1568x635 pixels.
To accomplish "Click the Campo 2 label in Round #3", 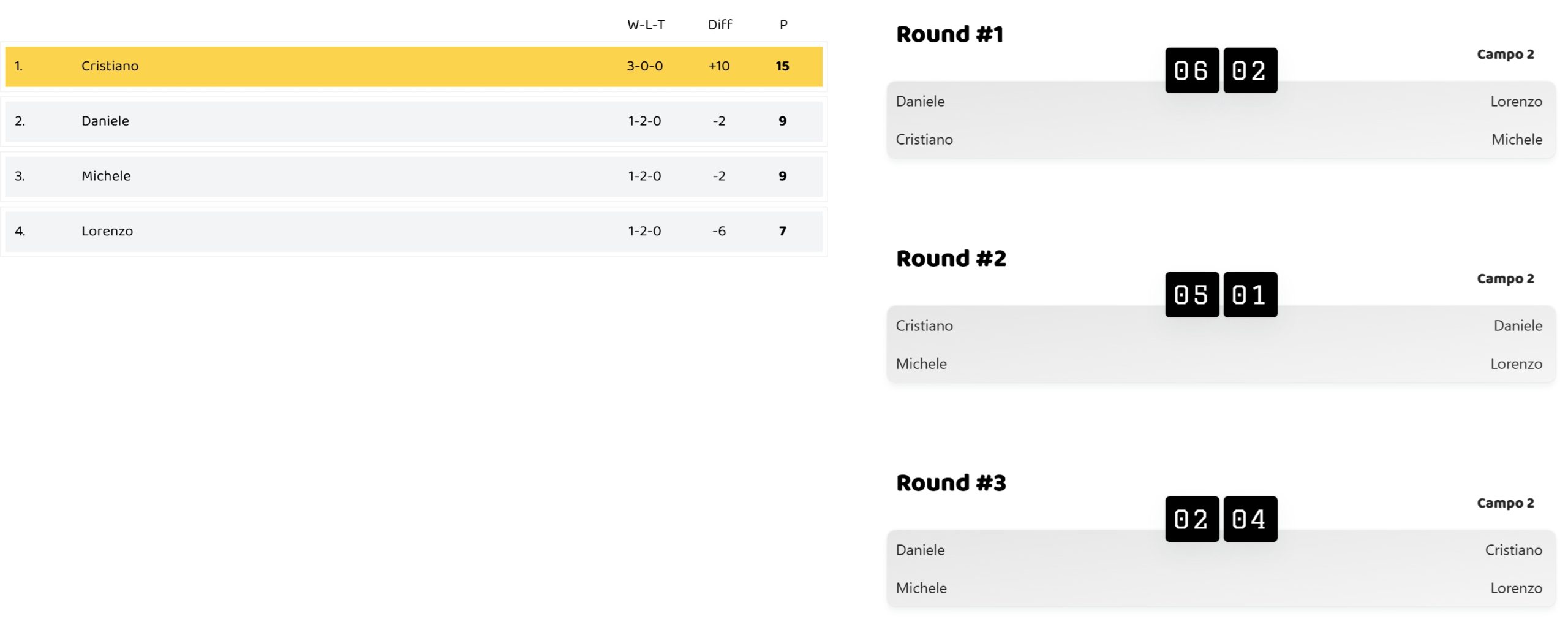I will point(1505,503).
